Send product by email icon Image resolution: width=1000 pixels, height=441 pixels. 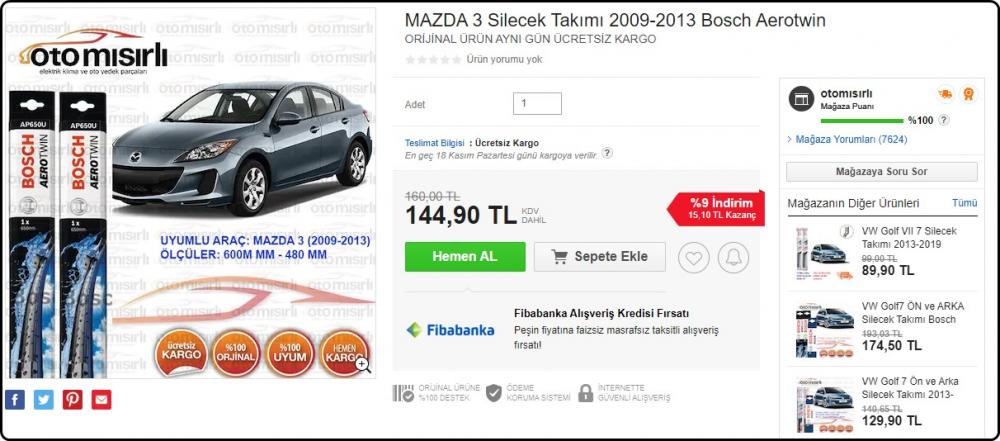click(x=101, y=400)
